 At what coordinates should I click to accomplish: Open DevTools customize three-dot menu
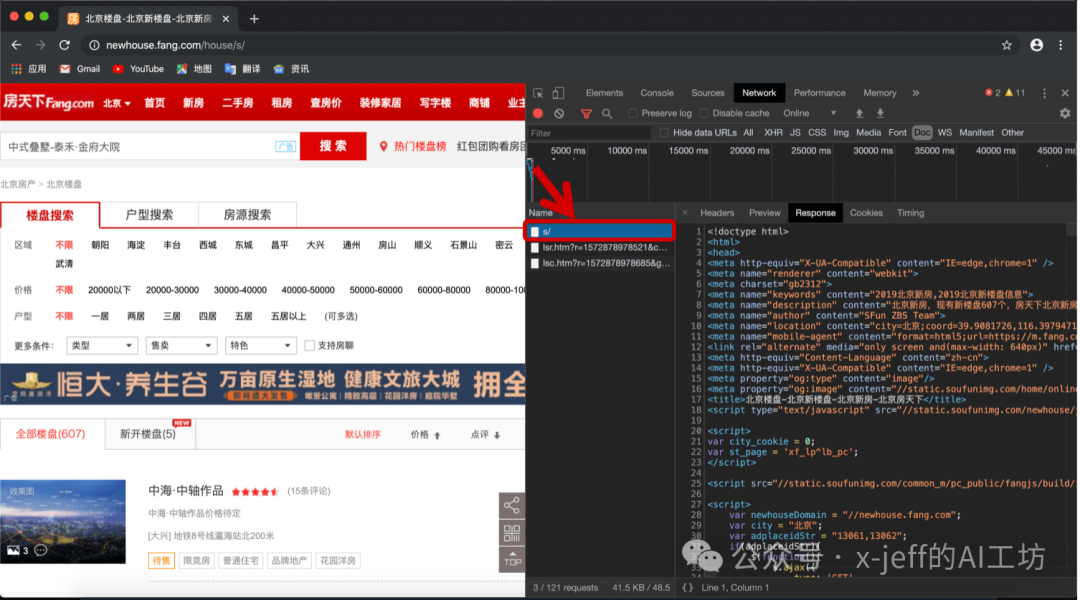click(x=1044, y=93)
